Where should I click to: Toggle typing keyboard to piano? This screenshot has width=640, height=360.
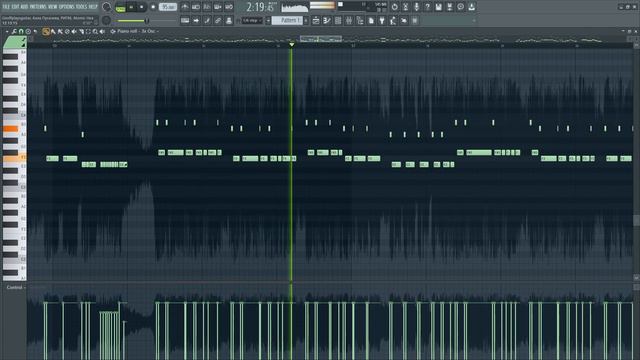pos(185,20)
